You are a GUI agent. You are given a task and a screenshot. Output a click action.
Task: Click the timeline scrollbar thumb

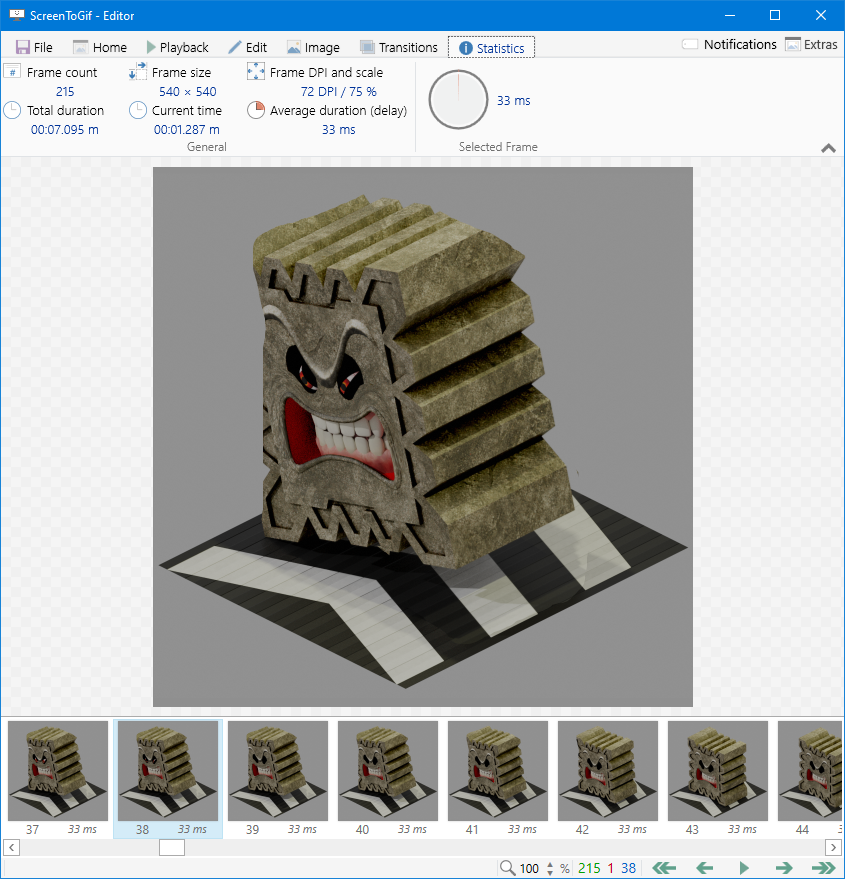coord(172,847)
